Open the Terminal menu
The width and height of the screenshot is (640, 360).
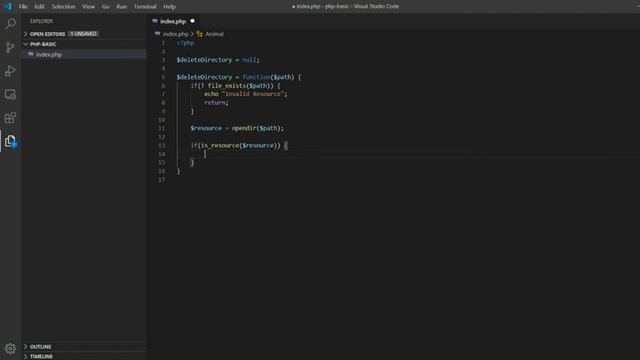coord(145,7)
